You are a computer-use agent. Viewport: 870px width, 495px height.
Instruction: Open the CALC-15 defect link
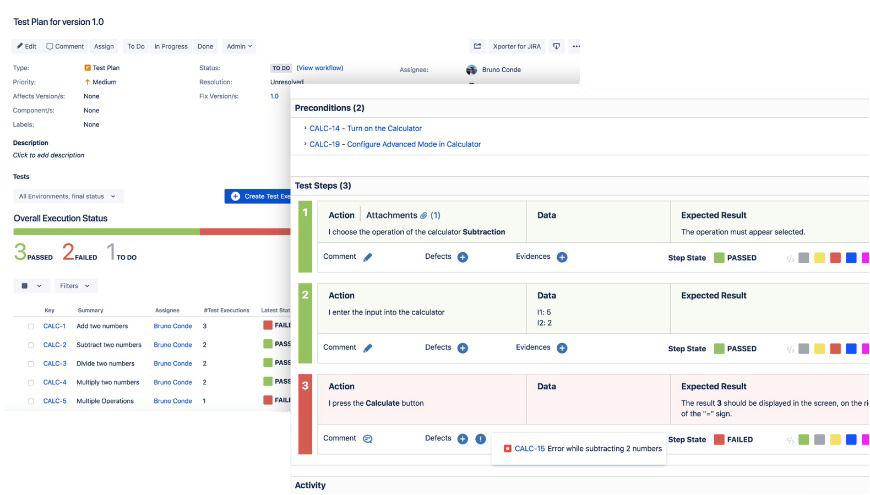click(529, 448)
